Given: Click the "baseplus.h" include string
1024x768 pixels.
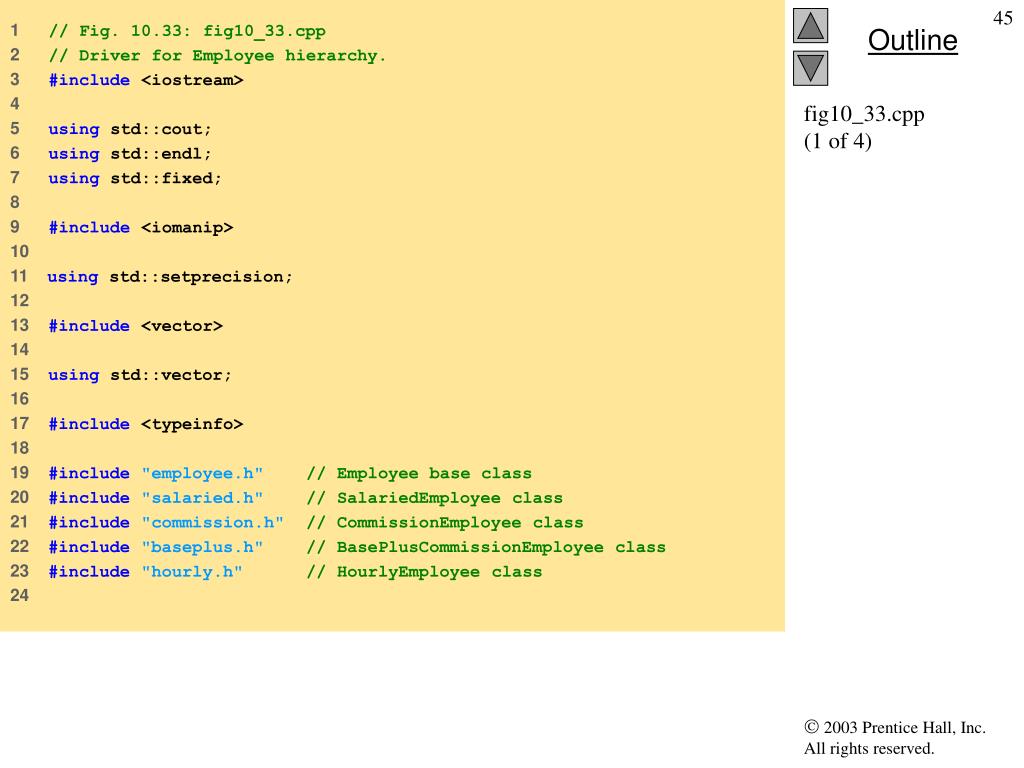Looking at the screenshot, I should point(202,547).
